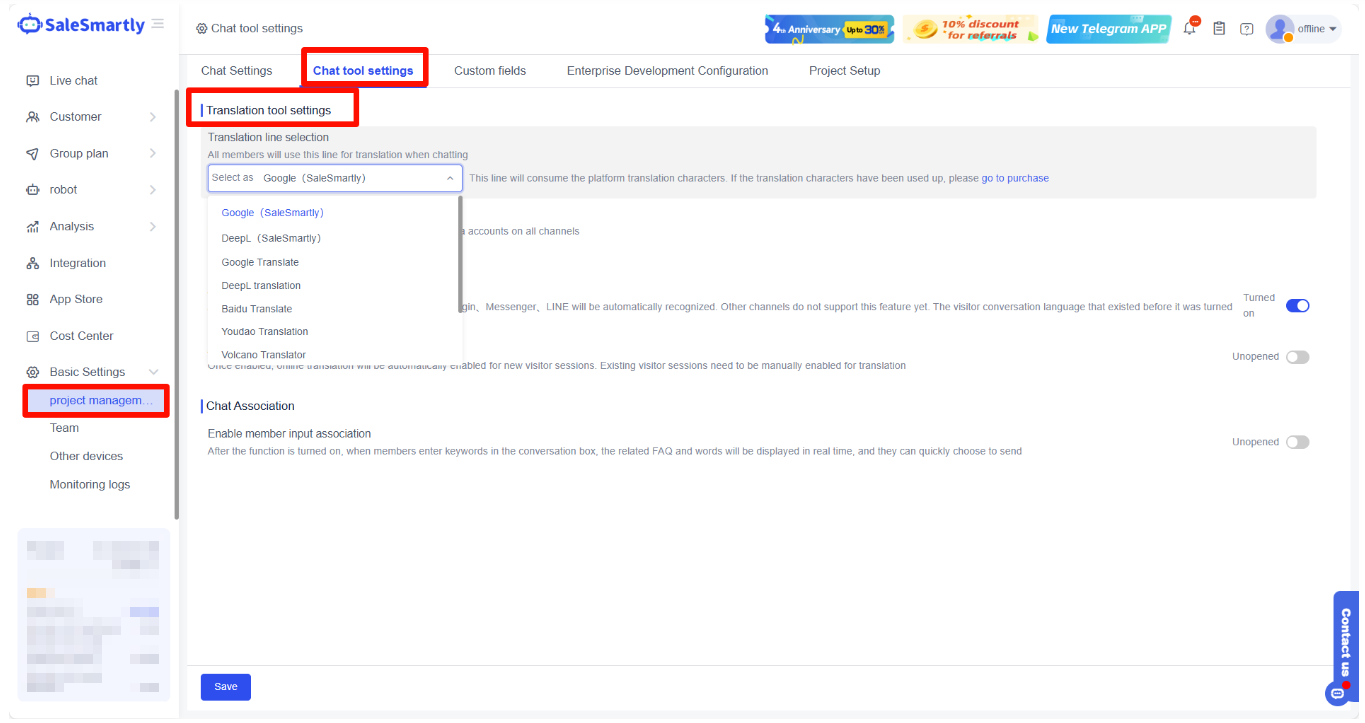1365x723 pixels.
Task: Open the translation line selection combo box
Action: pyautogui.click(x=335, y=178)
